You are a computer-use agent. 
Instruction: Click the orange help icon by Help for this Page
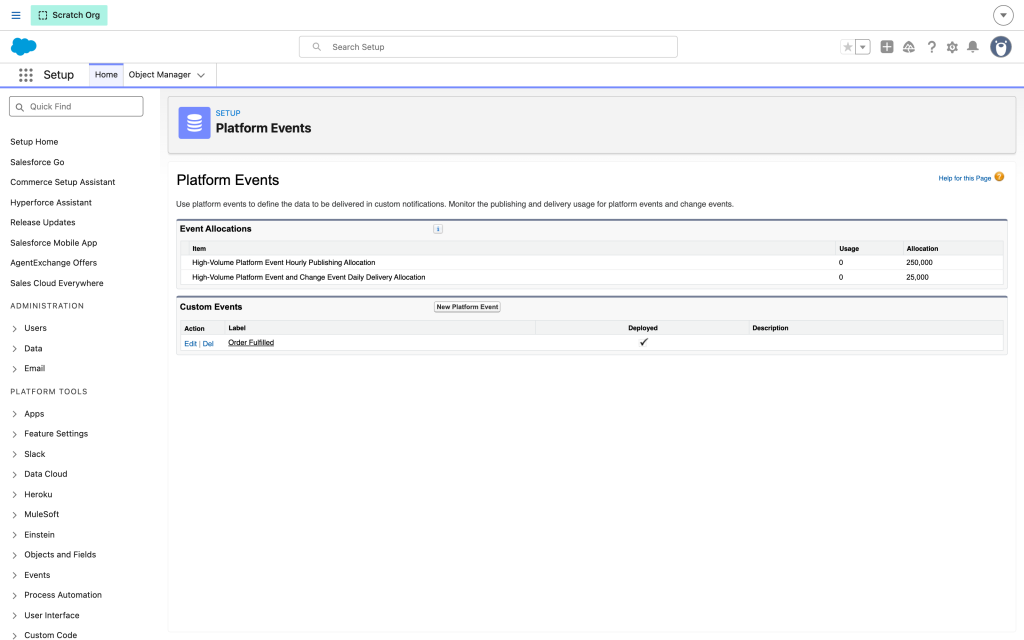tap(999, 177)
